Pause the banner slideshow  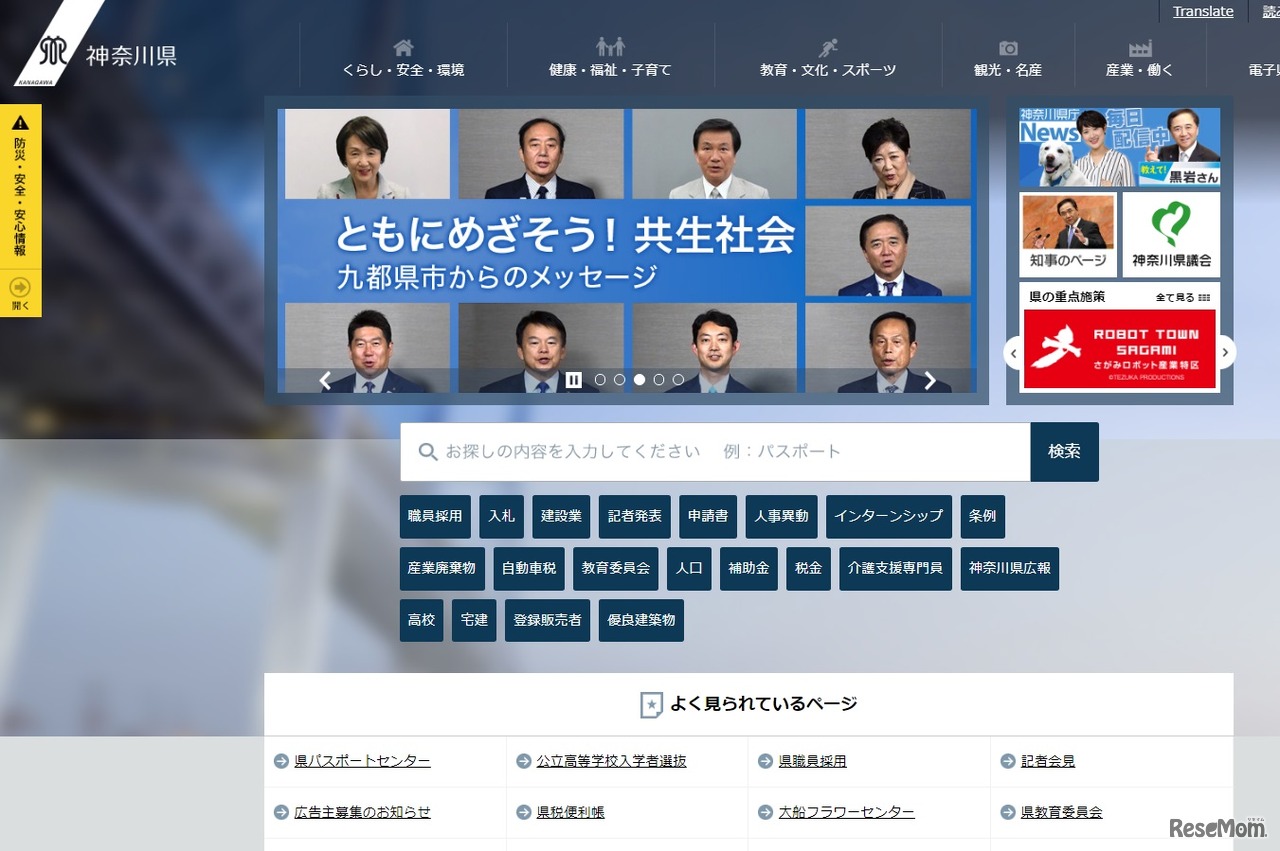[574, 380]
